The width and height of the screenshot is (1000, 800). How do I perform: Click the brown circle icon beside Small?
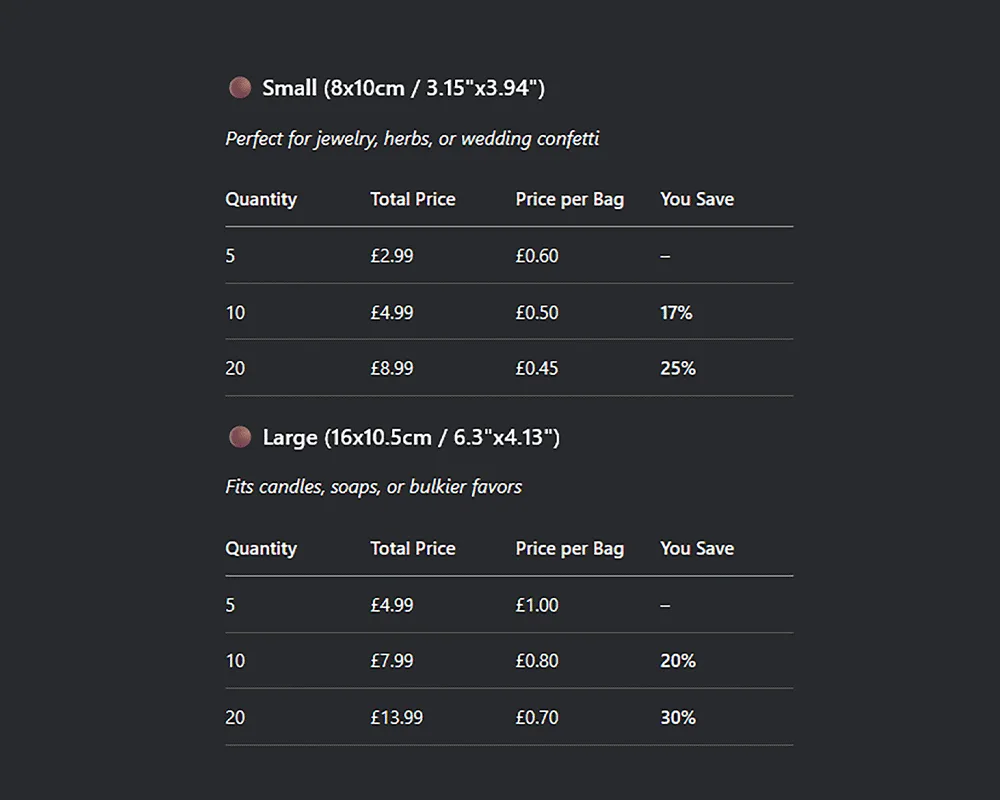click(x=239, y=88)
